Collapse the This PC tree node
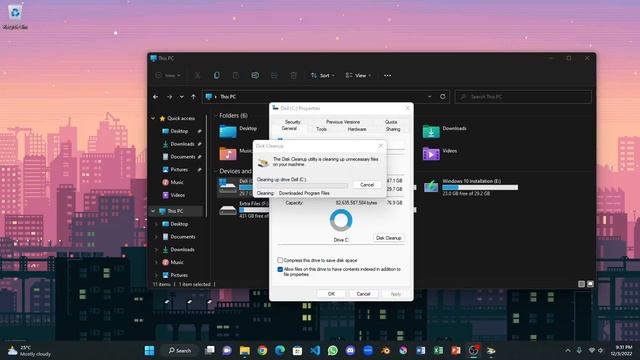Screen dimensions: 640x360 pyautogui.click(x=153, y=211)
